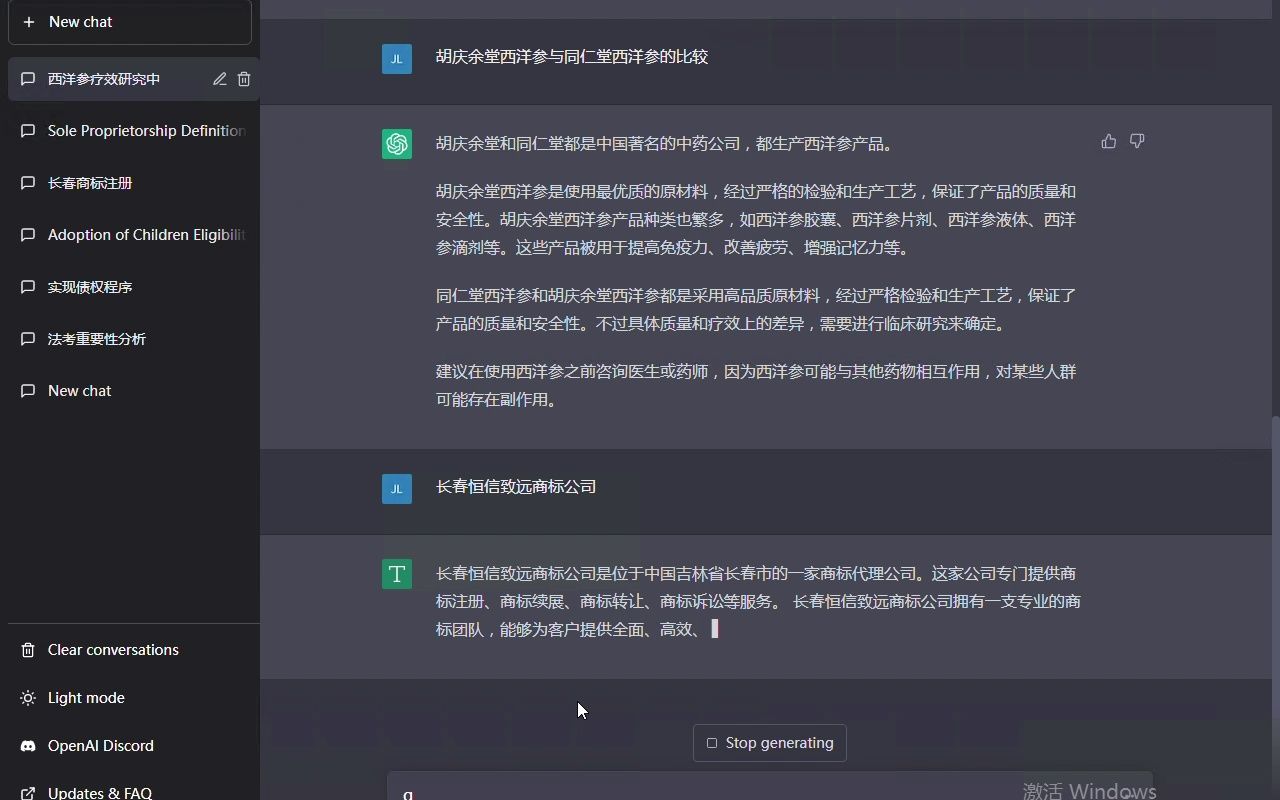Open OpenAI Discord from the sidebar
The width and height of the screenshot is (1280, 800).
point(102,745)
